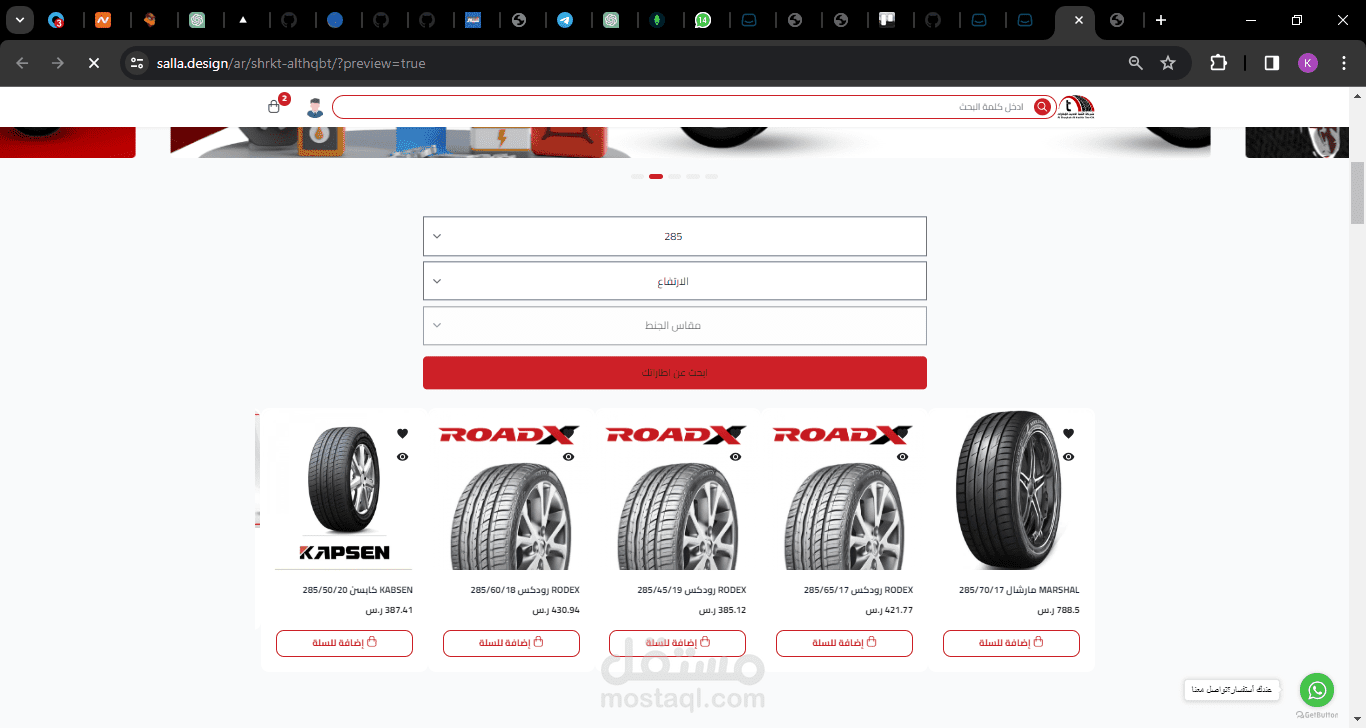Viewport: 1366px width, 728px height.
Task: Bookmark this page with the star icon
Action: 1168,63
